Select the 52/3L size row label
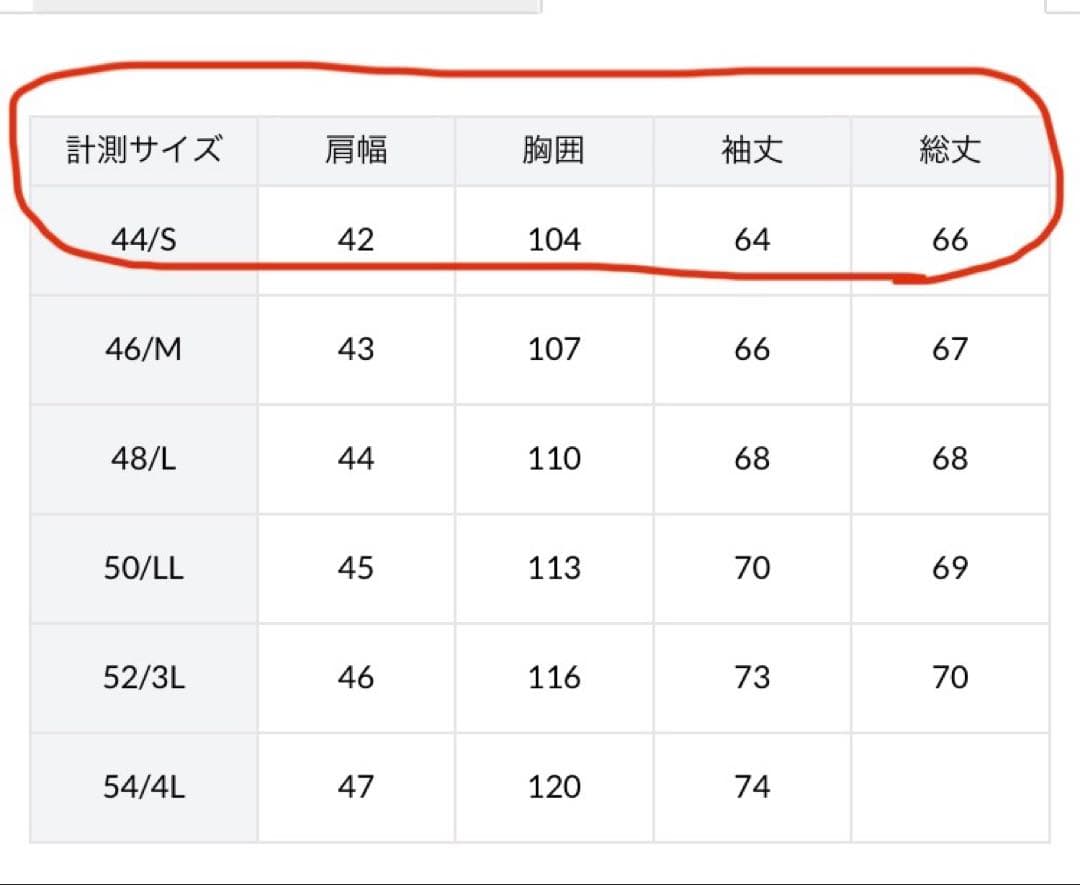 click(x=144, y=678)
